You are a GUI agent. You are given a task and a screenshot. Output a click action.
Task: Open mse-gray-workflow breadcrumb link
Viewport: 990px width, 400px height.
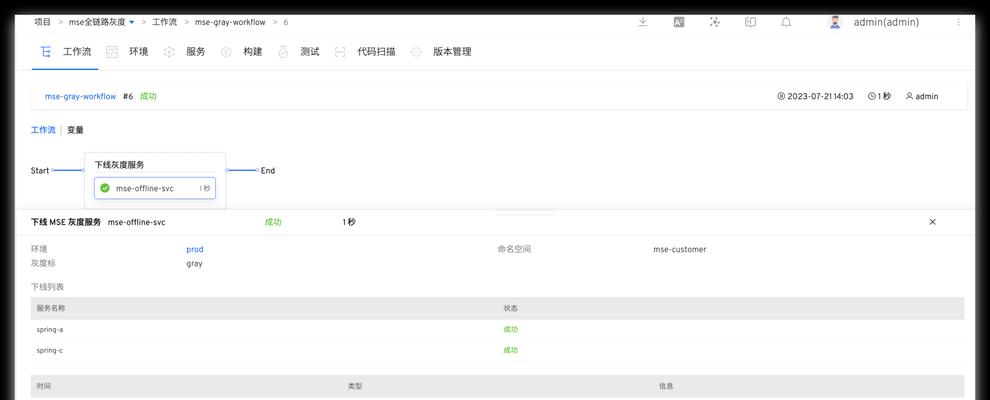click(x=230, y=22)
